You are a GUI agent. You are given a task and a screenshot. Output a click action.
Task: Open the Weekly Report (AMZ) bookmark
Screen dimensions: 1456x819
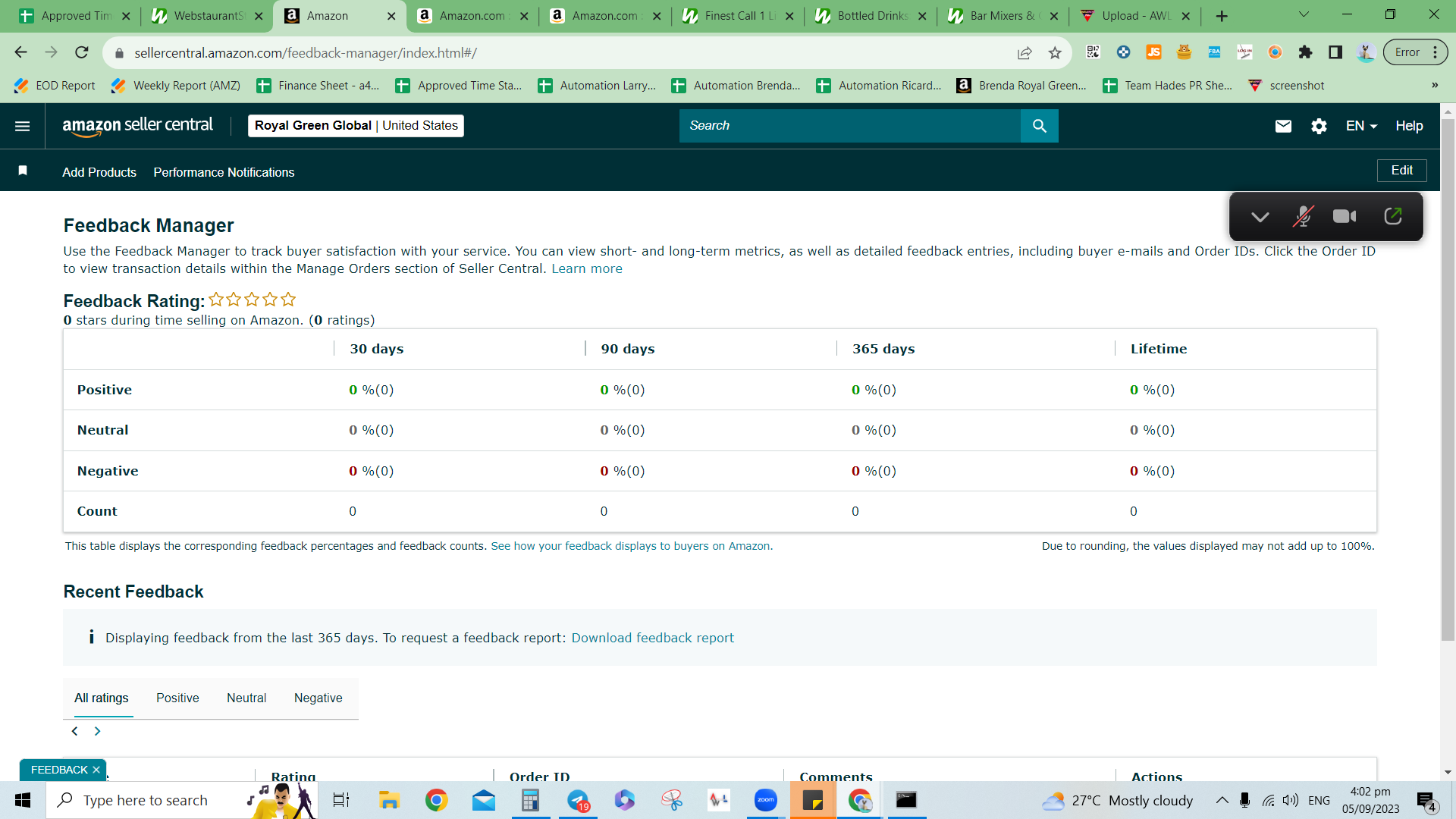coord(176,86)
